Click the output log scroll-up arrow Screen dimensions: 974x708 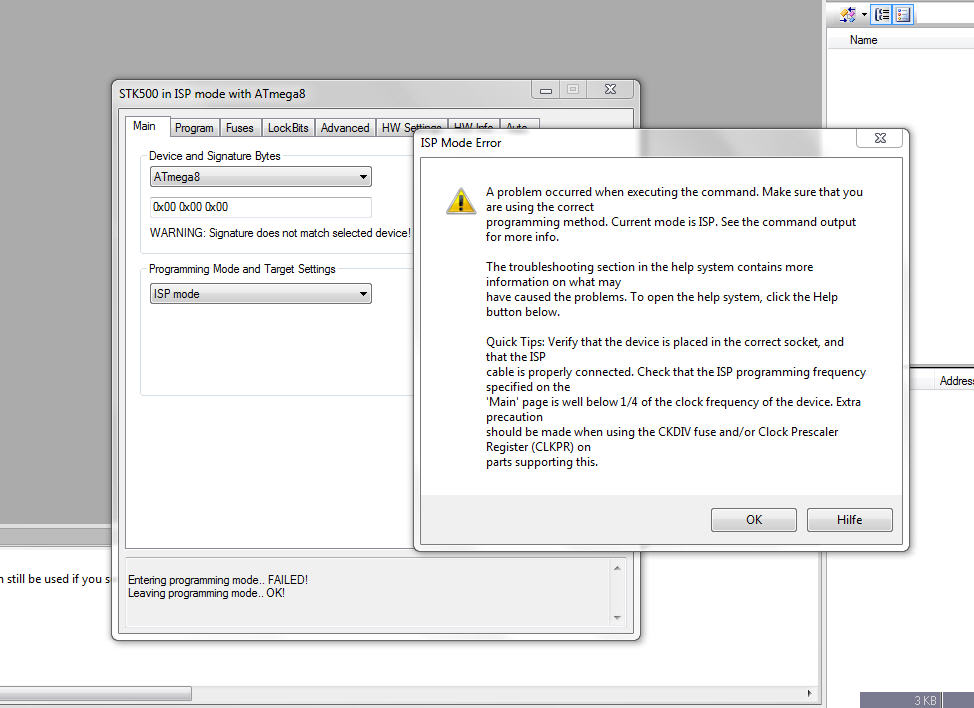[617, 568]
